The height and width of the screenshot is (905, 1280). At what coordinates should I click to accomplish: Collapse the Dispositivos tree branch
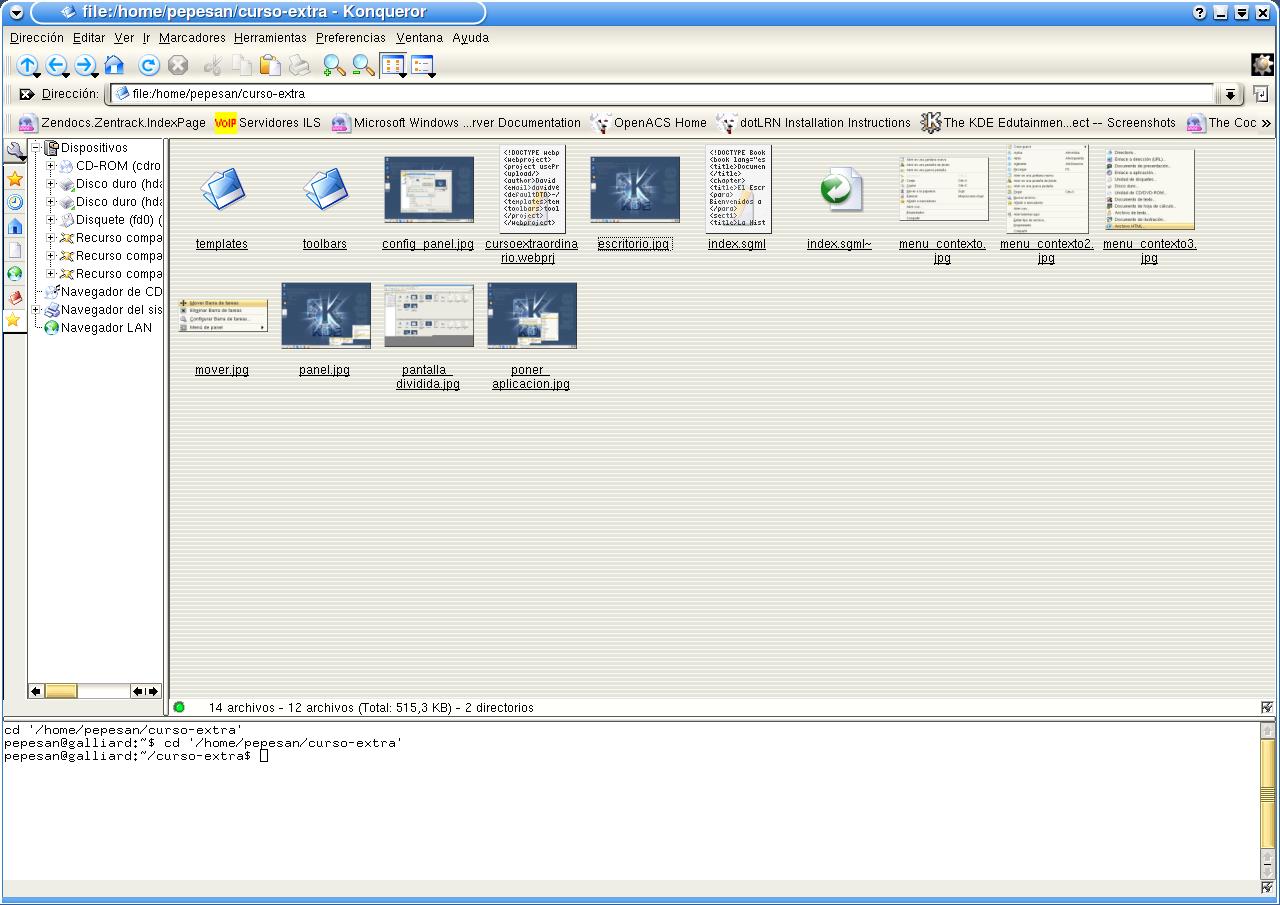pyautogui.click(x=36, y=148)
